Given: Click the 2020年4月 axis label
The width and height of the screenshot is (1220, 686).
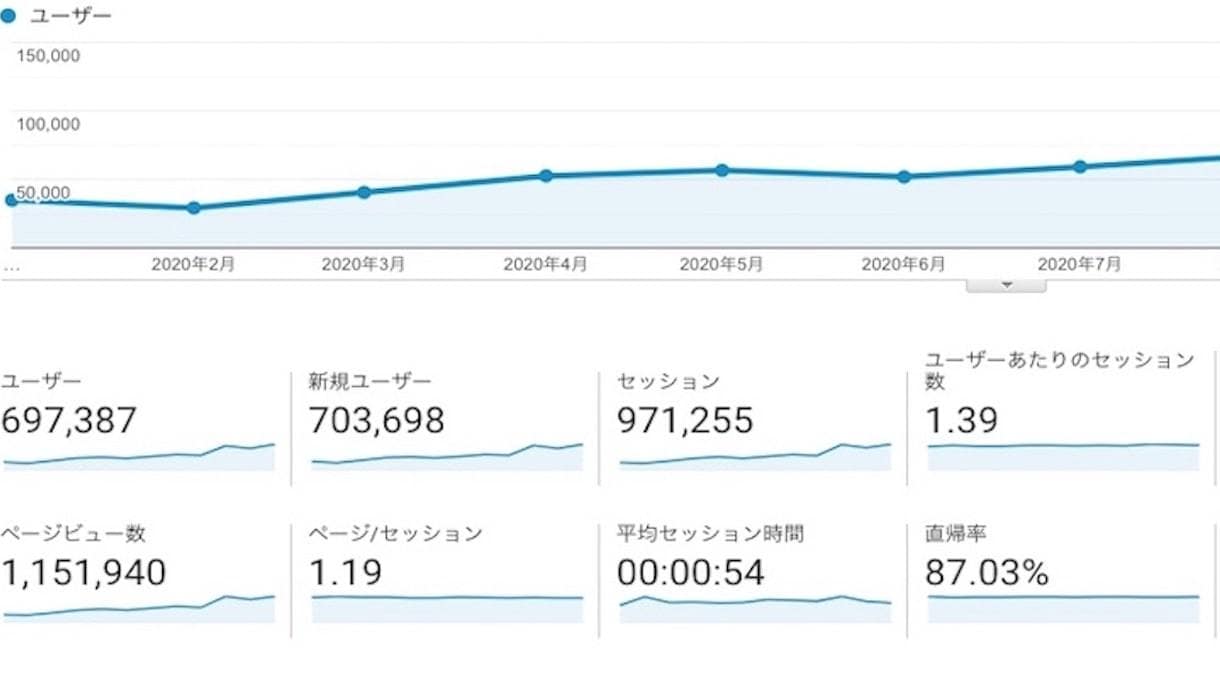Looking at the screenshot, I should 545,265.
